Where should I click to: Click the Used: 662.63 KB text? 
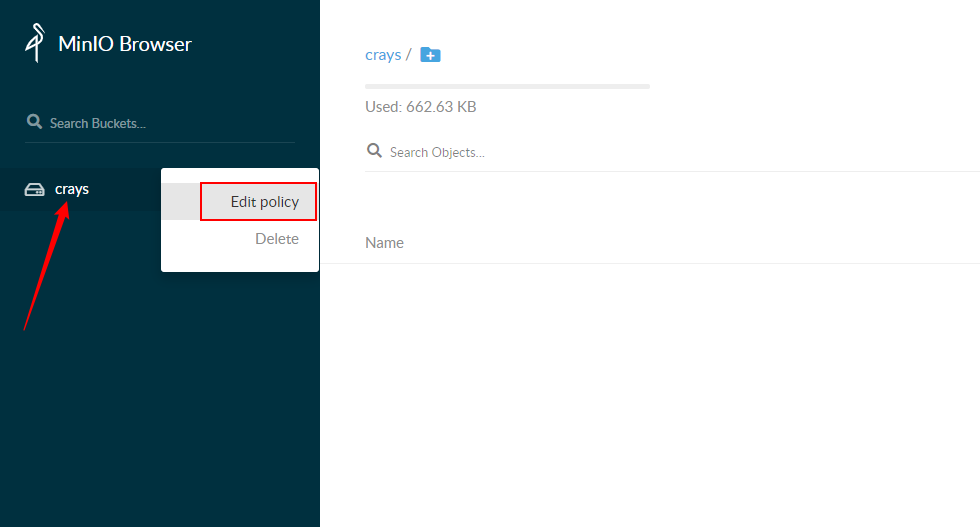pyautogui.click(x=421, y=107)
